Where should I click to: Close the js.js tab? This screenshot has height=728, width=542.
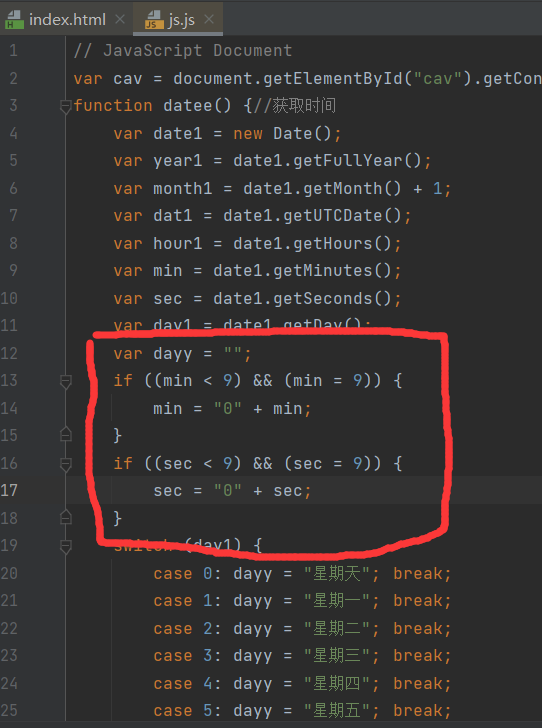(x=209, y=19)
